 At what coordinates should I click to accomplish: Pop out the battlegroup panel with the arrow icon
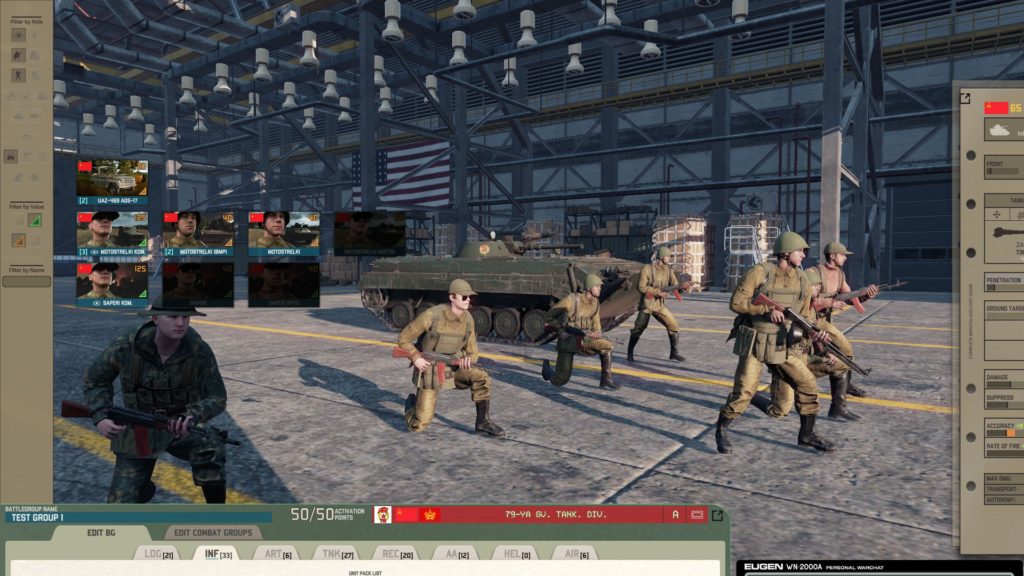(717, 515)
